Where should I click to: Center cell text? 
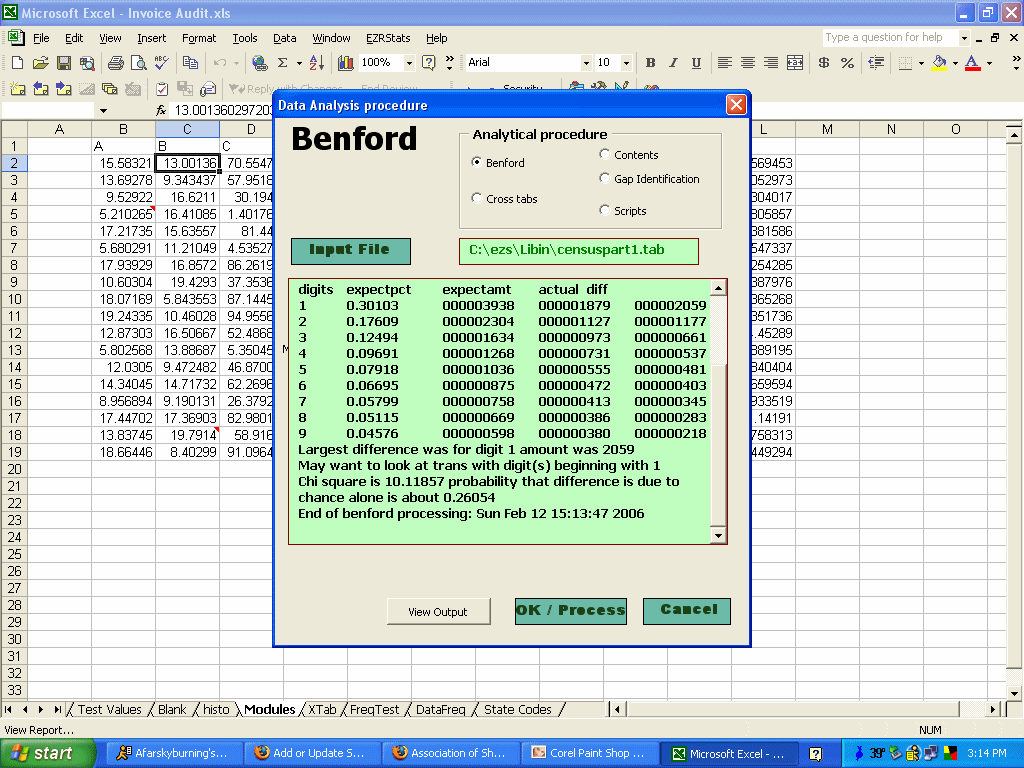[748, 63]
